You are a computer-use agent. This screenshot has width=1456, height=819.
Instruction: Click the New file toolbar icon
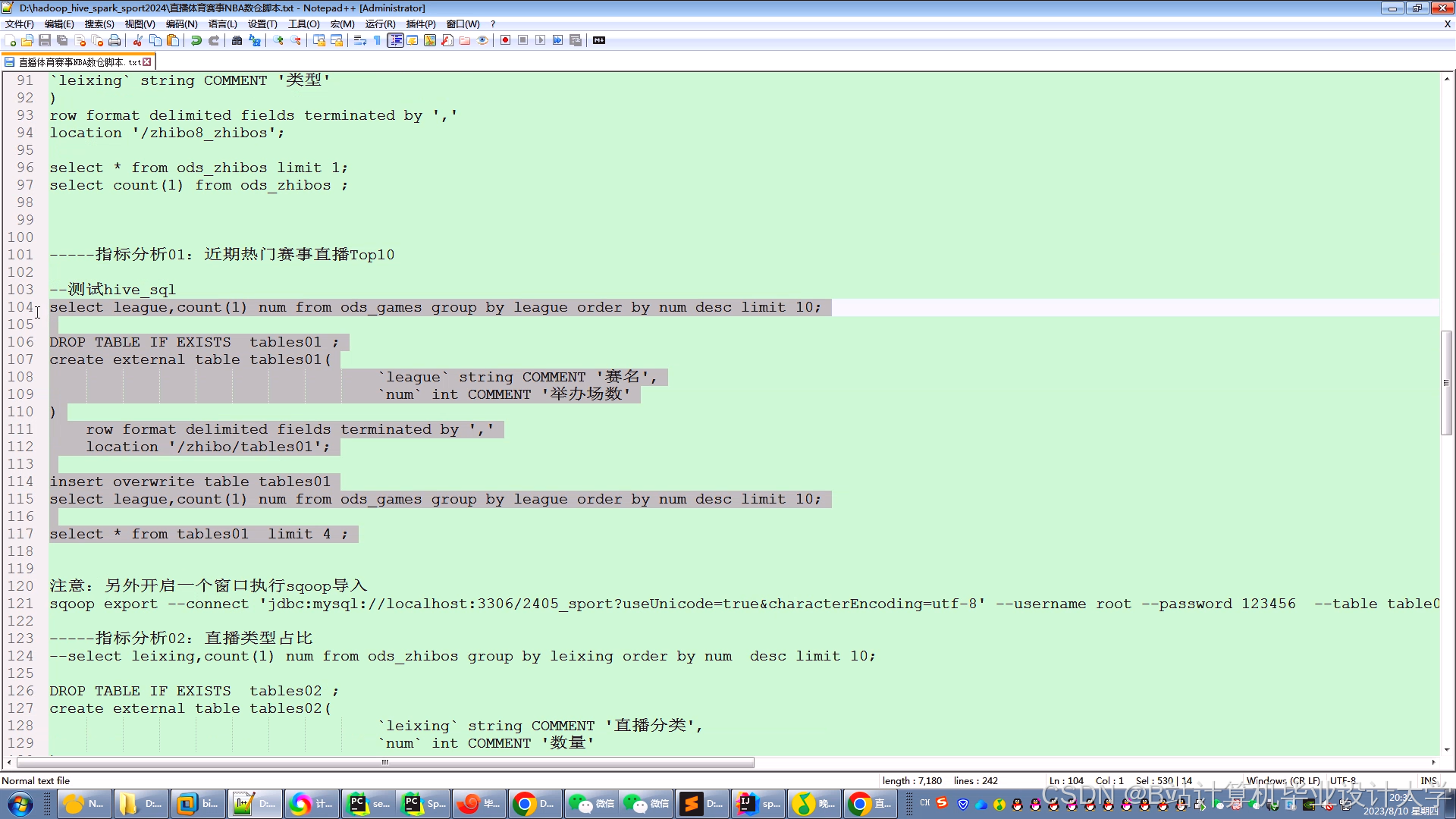point(11,40)
